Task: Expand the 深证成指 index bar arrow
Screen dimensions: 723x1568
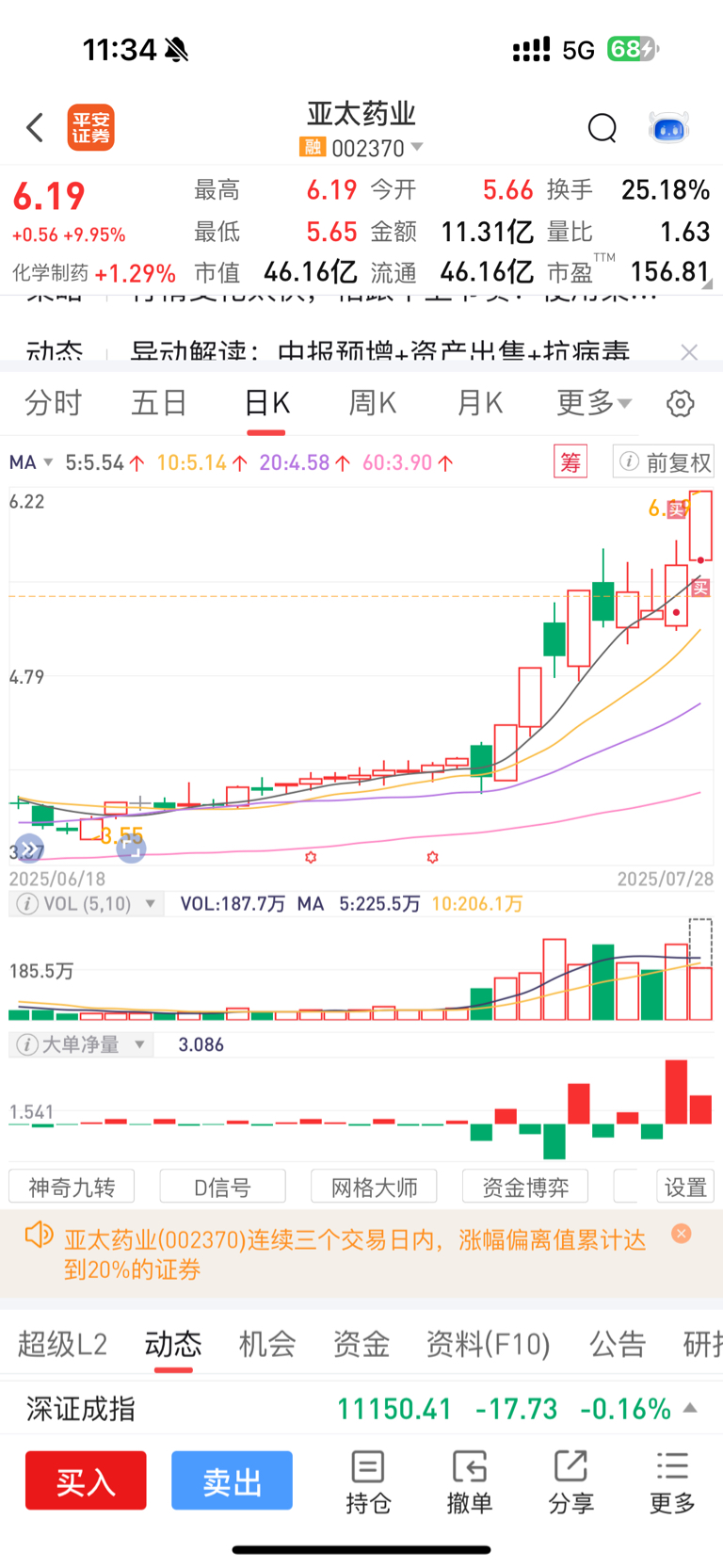Action: coord(690,1408)
